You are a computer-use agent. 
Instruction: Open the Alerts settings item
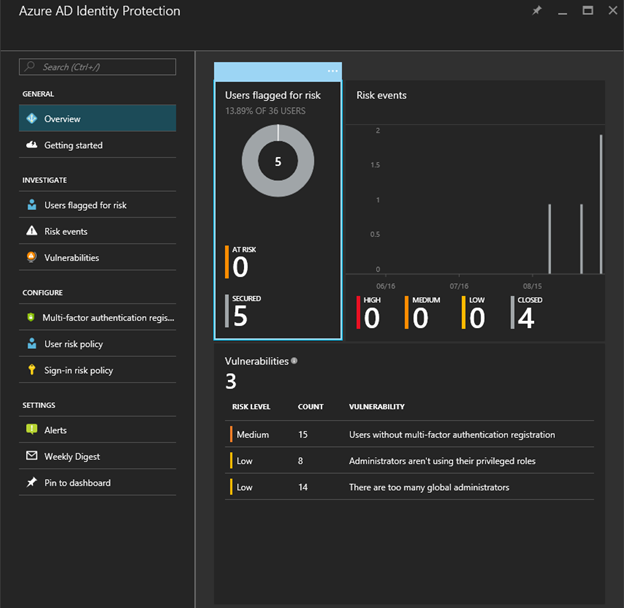click(x=56, y=430)
